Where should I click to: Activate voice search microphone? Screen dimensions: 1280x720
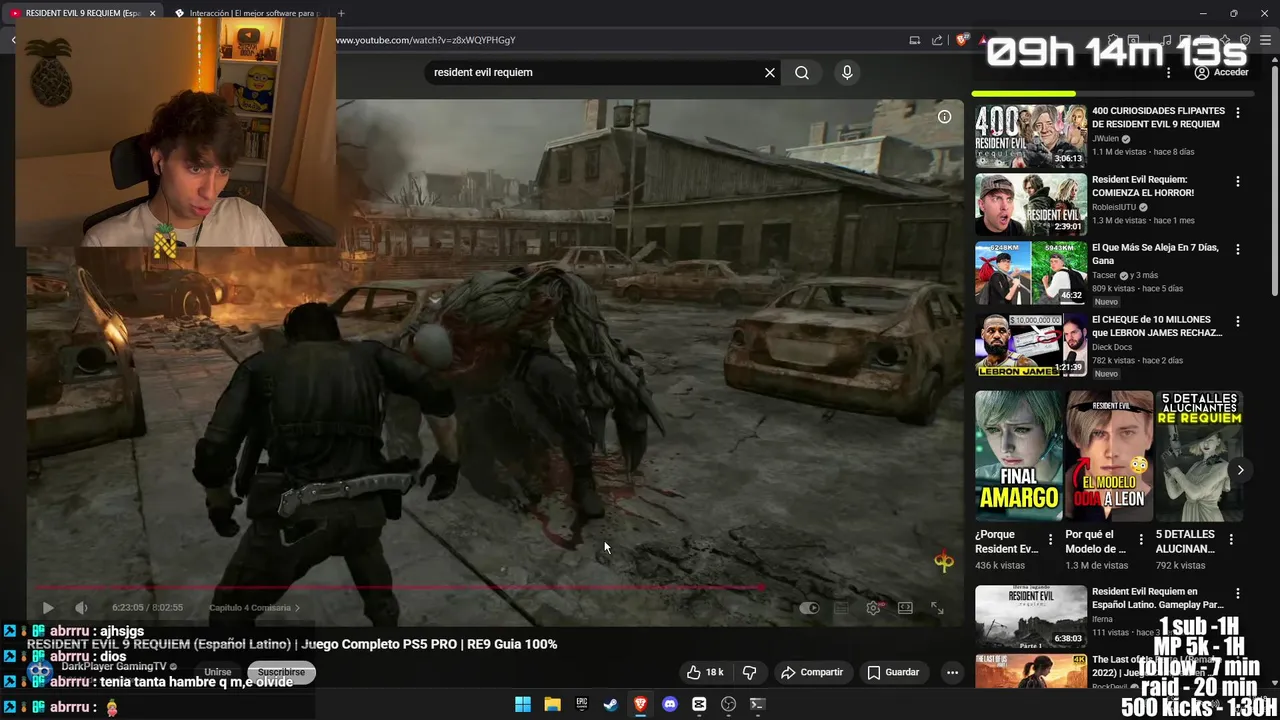tap(847, 72)
